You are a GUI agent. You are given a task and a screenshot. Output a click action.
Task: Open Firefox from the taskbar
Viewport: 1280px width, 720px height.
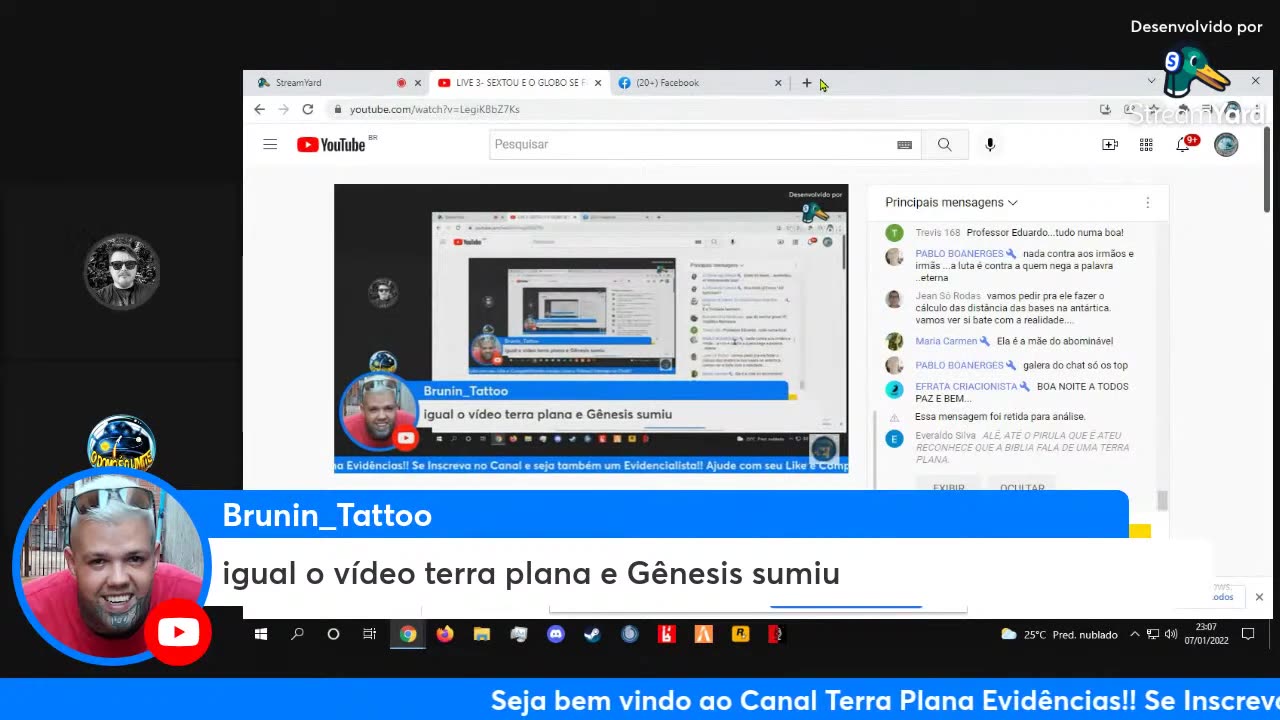point(445,634)
